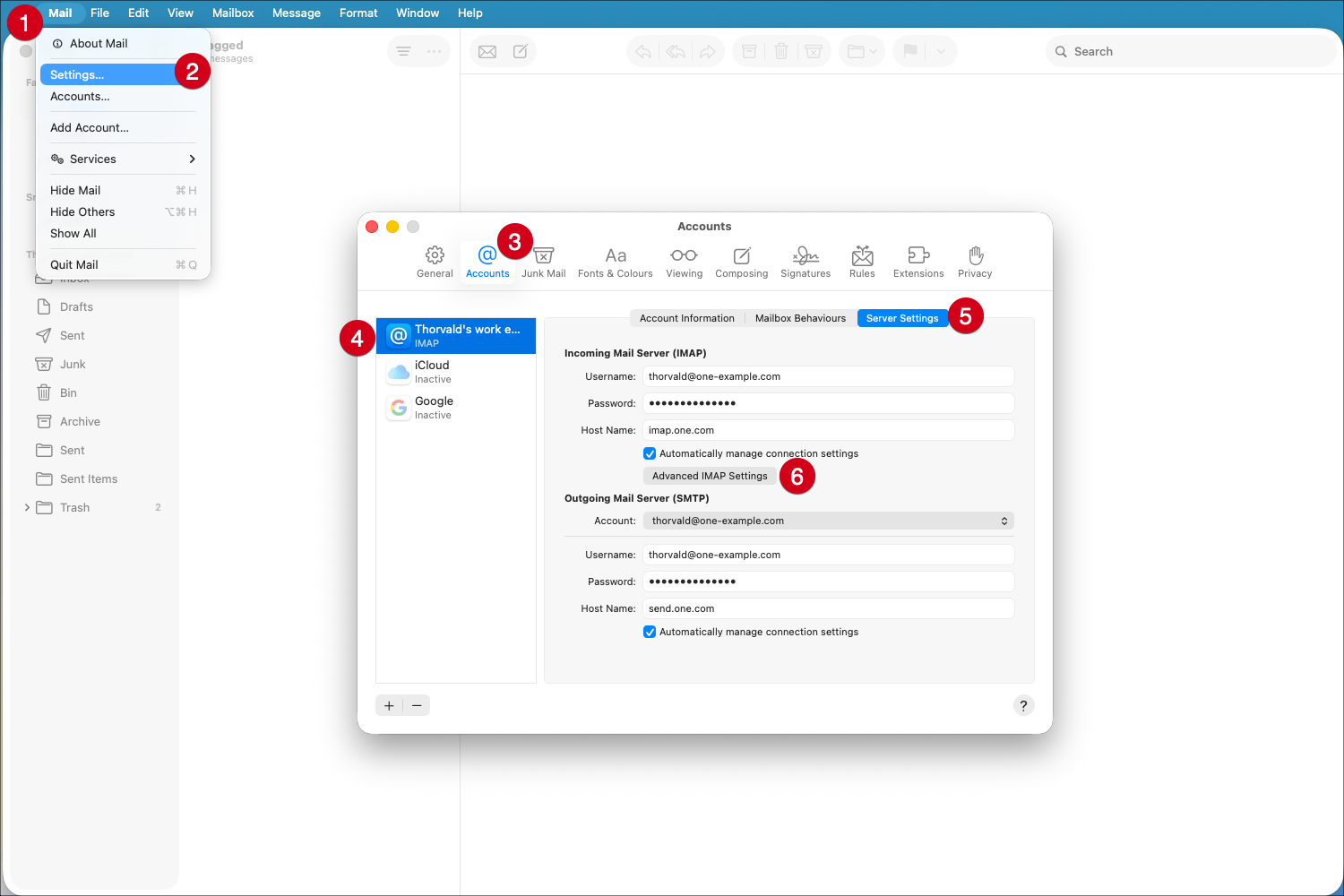Viewport: 1344px width, 896px height.
Task: Click the Extensions settings icon
Action: pyautogui.click(x=918, y=262)
